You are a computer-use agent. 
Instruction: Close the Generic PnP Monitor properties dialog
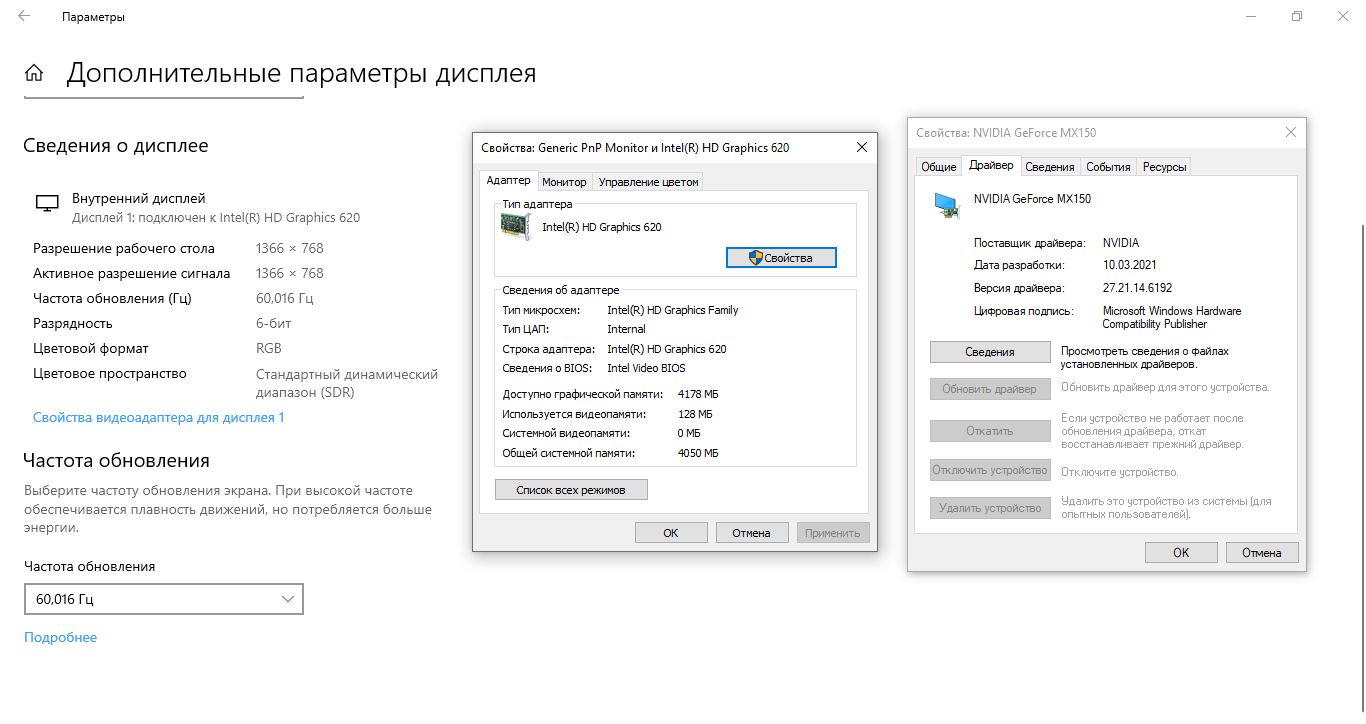862,147
